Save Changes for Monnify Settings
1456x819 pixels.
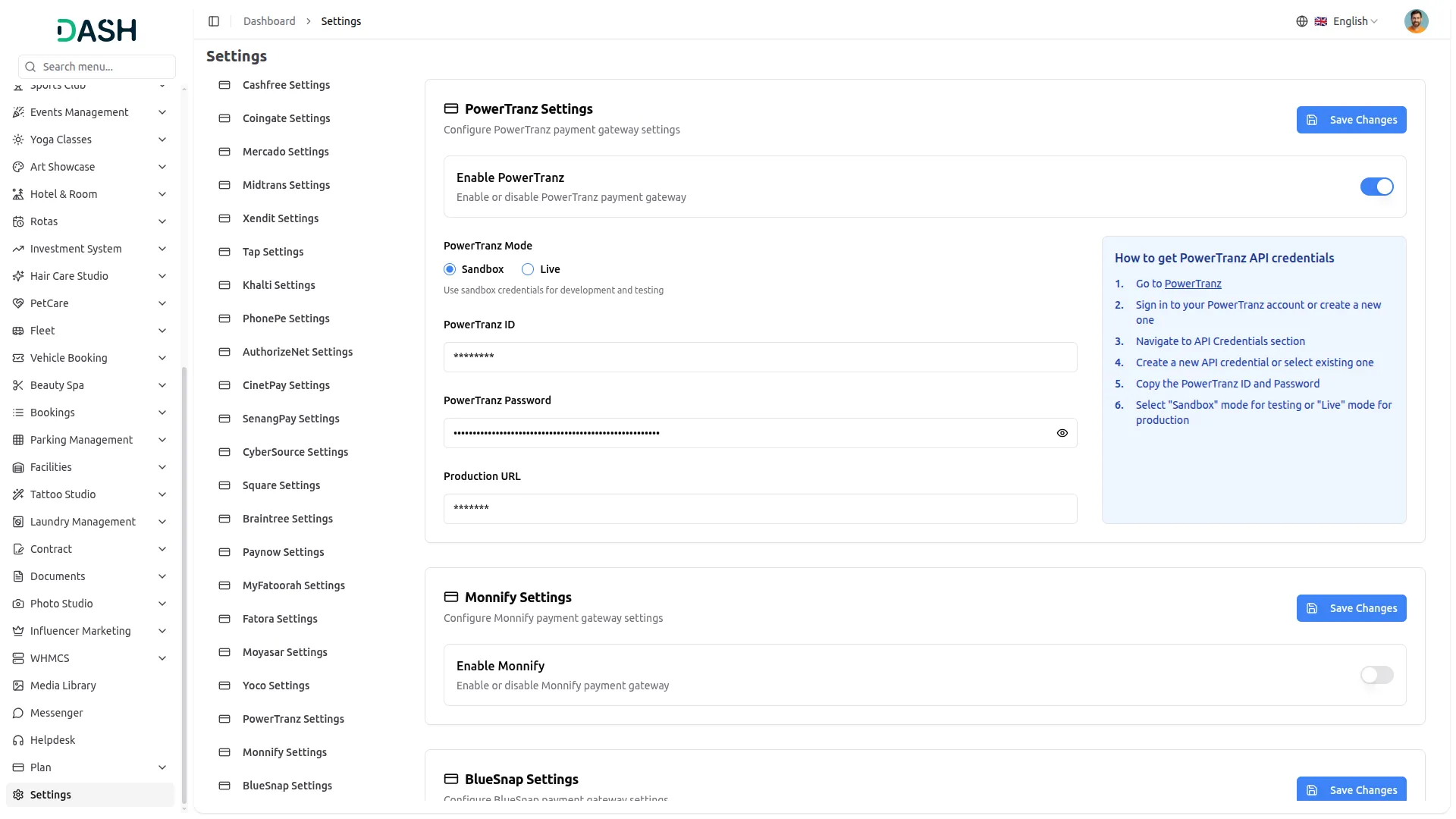(1351, 608)
